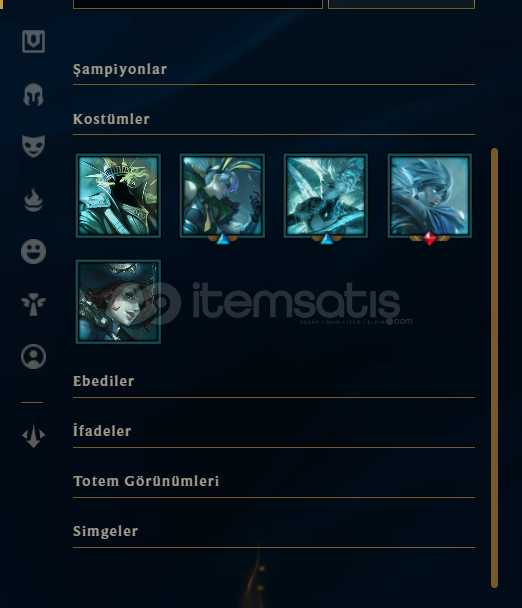
Task: Select the white-haired archer skin thumbnail
Action: click(326, 196)
